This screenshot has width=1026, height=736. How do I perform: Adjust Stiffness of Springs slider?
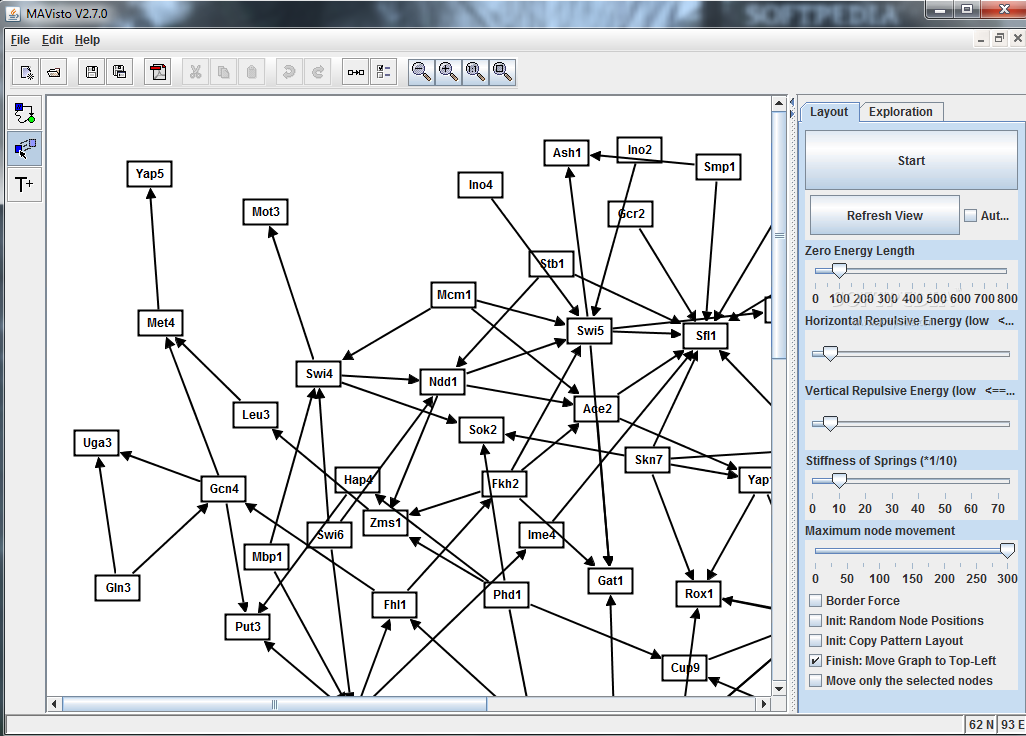coord(839,480)
